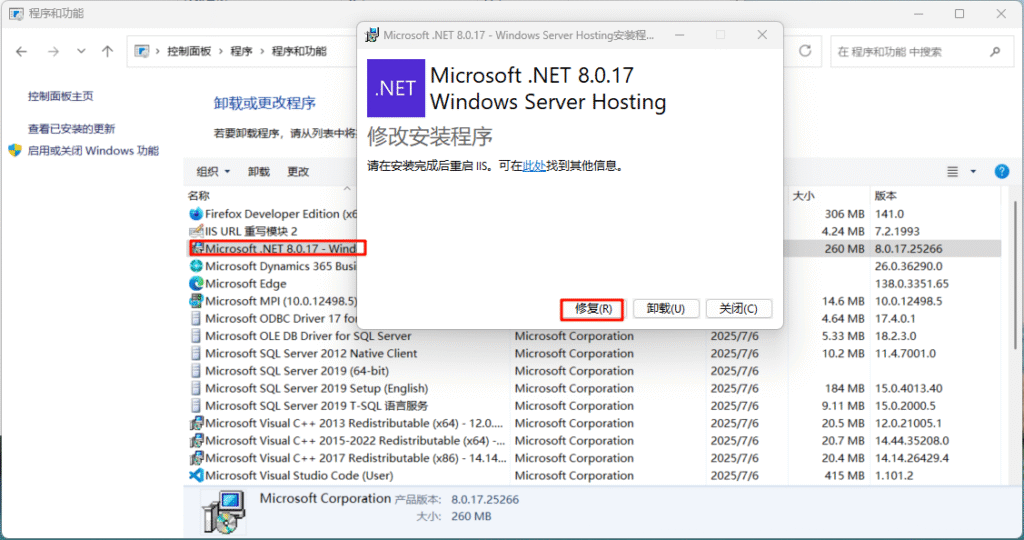1024x540 pixels.
Task: Click 控制面板 in the breadcrumb path
Action: [x=189, y=51]
